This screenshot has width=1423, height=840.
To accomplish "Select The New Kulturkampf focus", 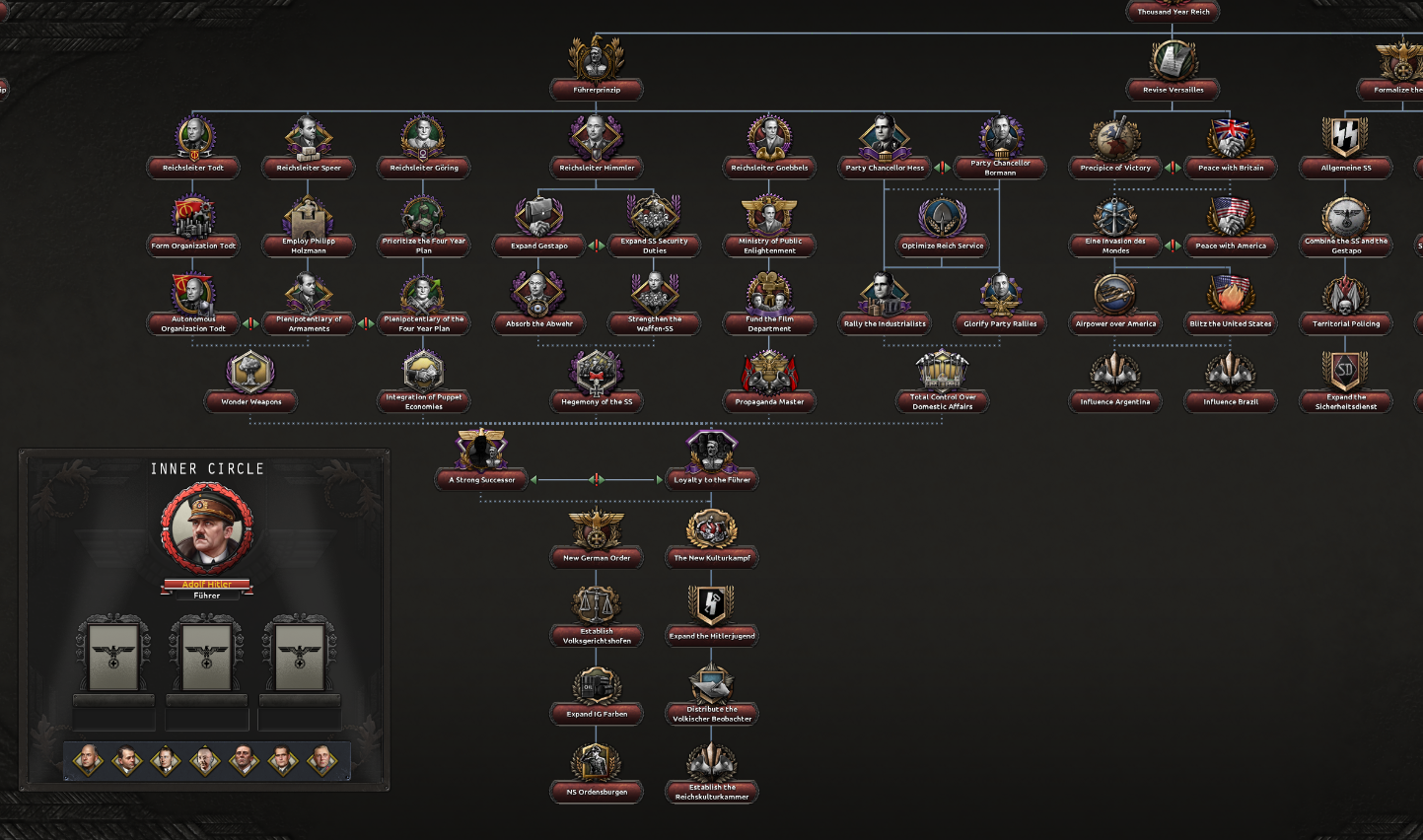I will (x=712, y=536).
